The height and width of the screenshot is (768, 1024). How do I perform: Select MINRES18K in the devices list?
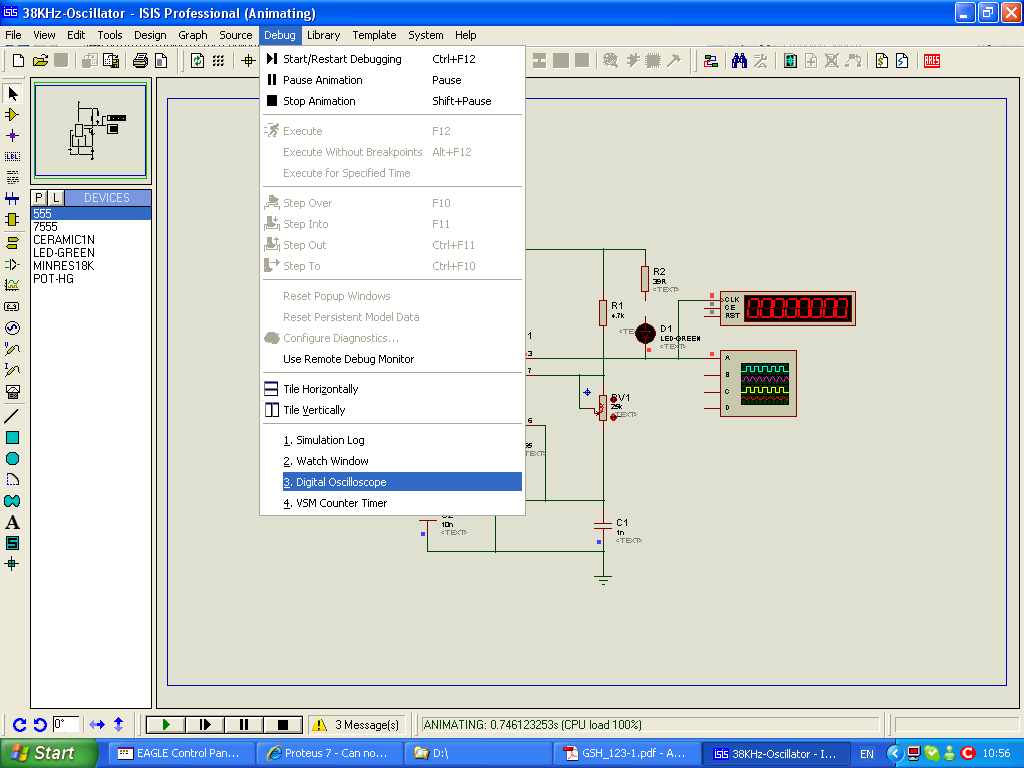pyautogui.click(x=91, y=266)
